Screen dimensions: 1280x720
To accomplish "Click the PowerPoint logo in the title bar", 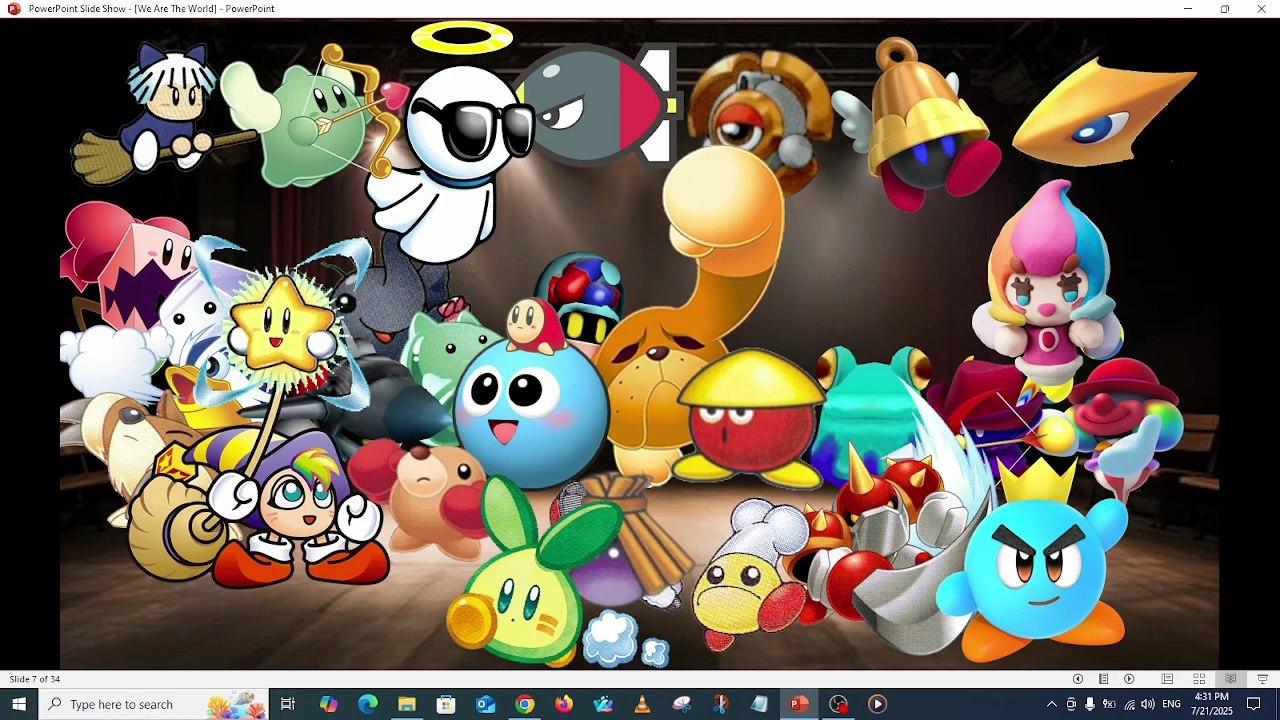I will tap(14, 9).
